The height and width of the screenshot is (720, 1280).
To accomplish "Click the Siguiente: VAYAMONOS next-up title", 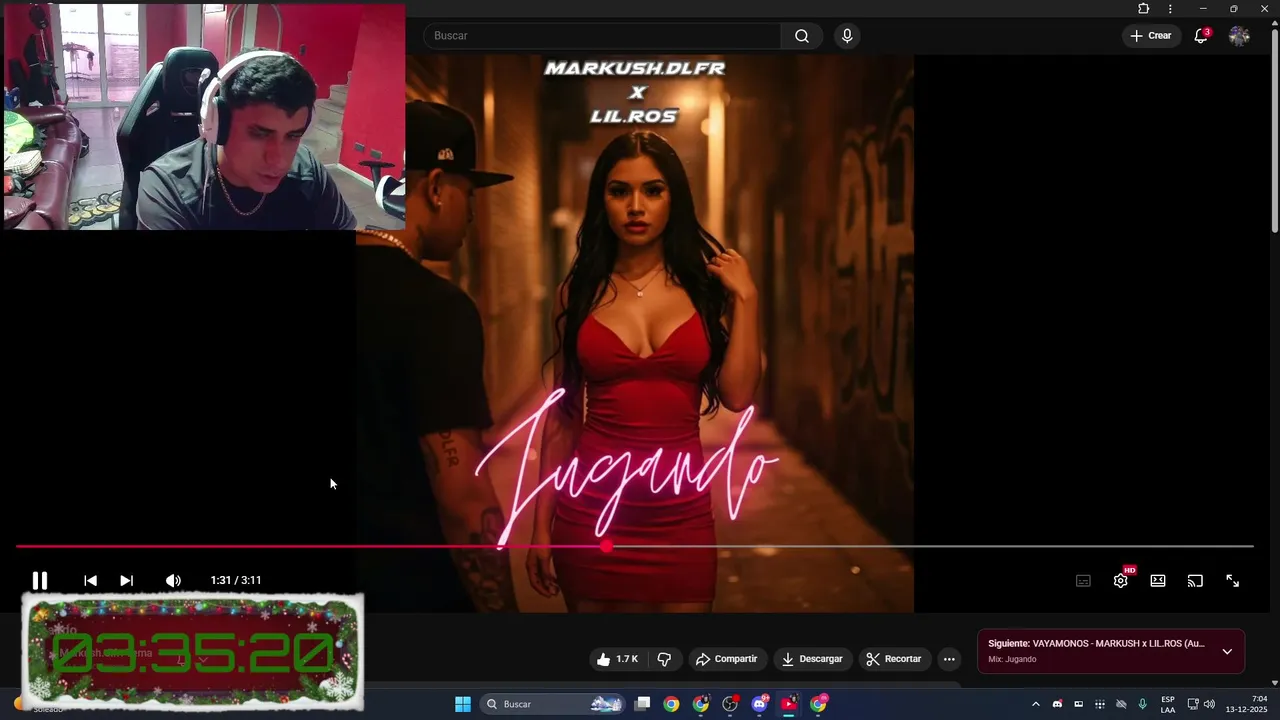I will (x=1096, y=644).
